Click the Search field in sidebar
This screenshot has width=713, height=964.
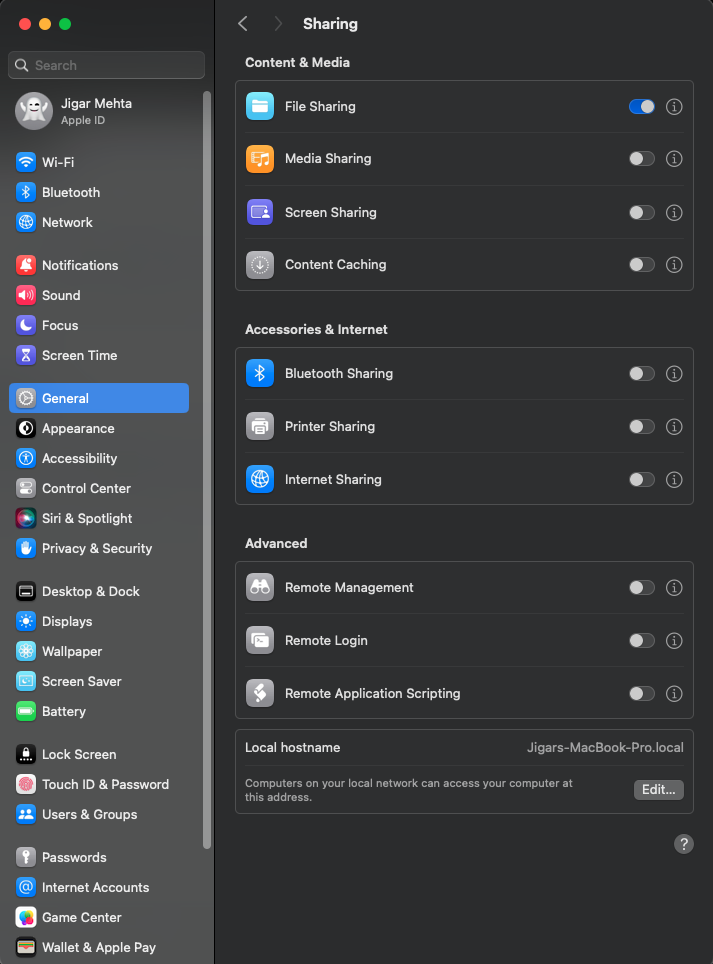[x=107, y=65]
